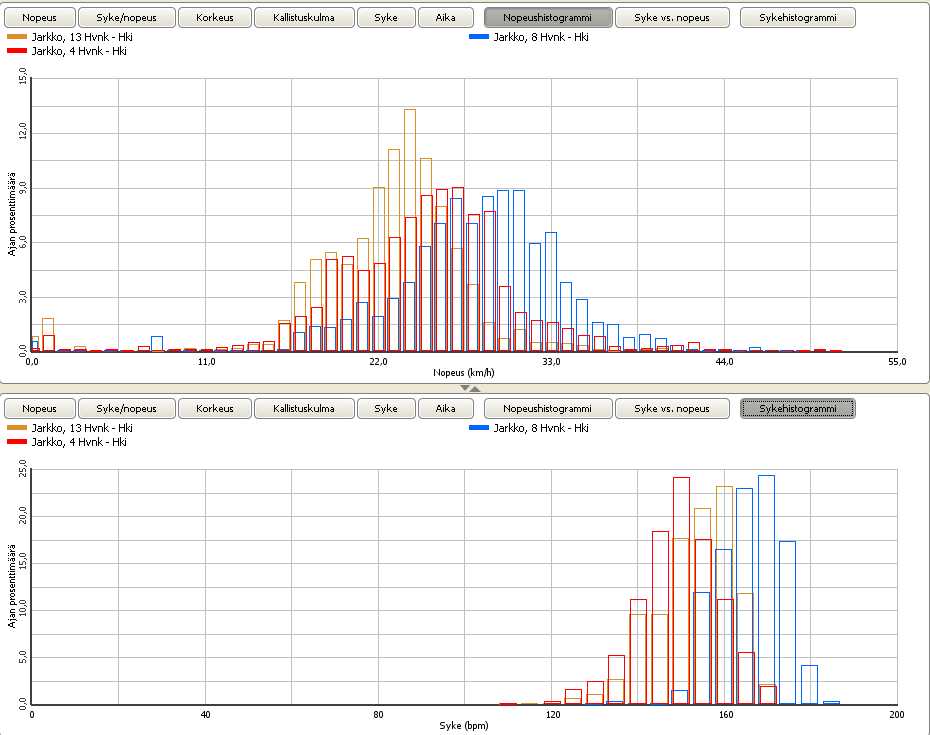Select Syke/nopeus tab in top panel
The width and height of the screenshot is (930, 735).
pyautogui.click(x=126, y=17)
